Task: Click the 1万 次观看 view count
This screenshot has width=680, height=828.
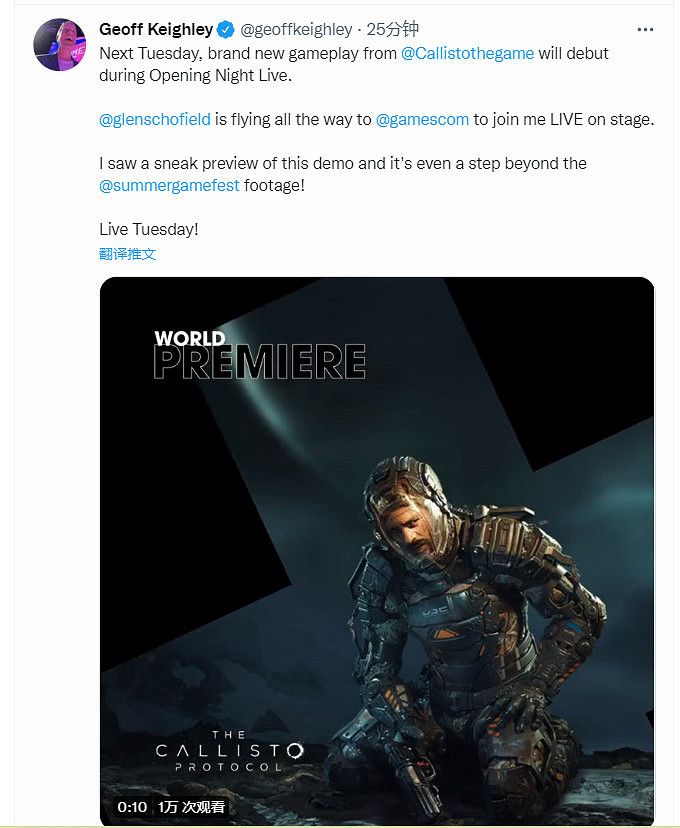Action: pos(191,806)
